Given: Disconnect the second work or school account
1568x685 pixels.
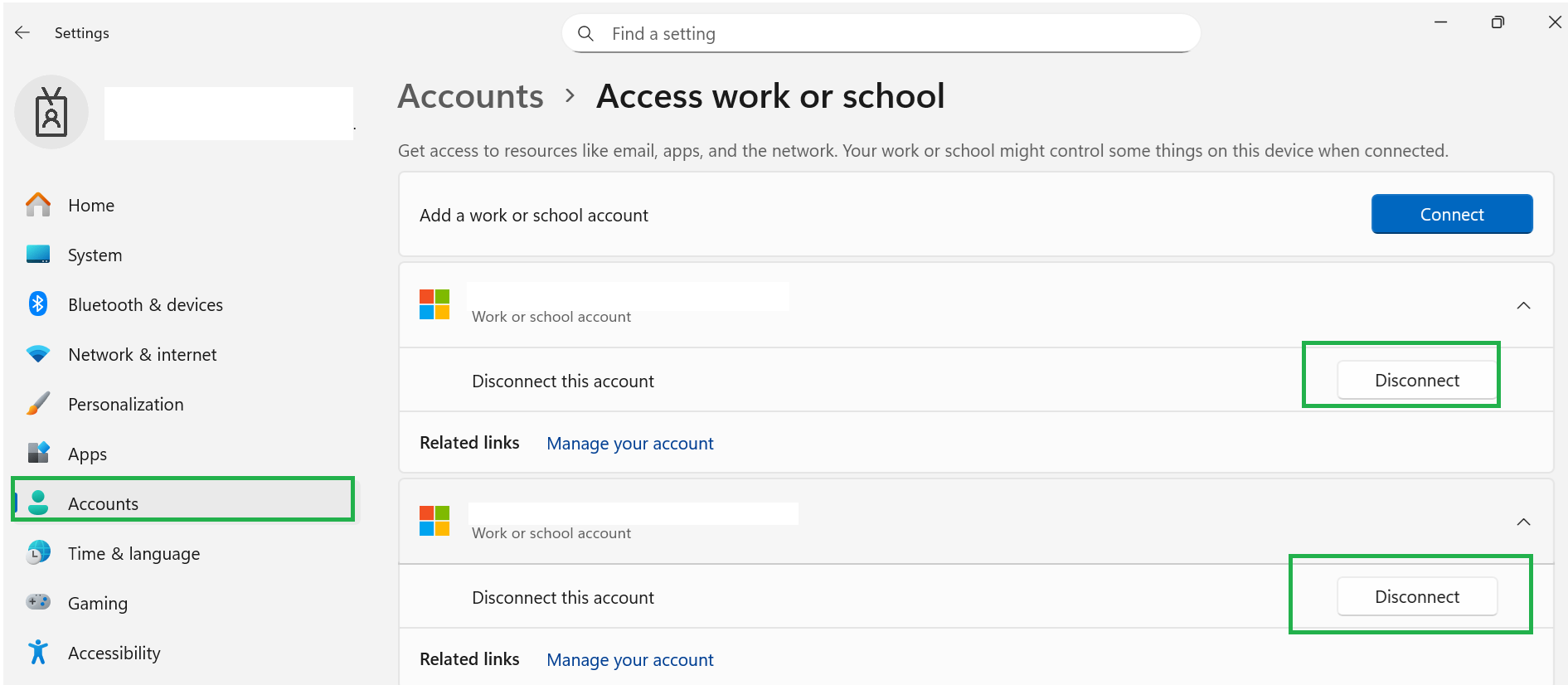Looking at the screenshot, I should tap(1417, 596).
